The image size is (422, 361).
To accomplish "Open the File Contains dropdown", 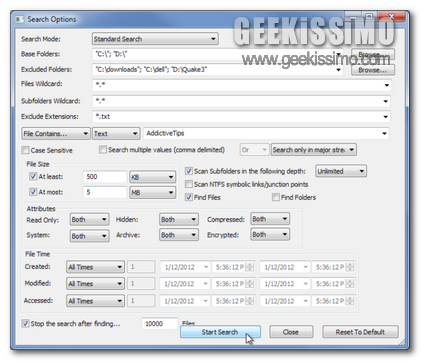I will [56, 134].
